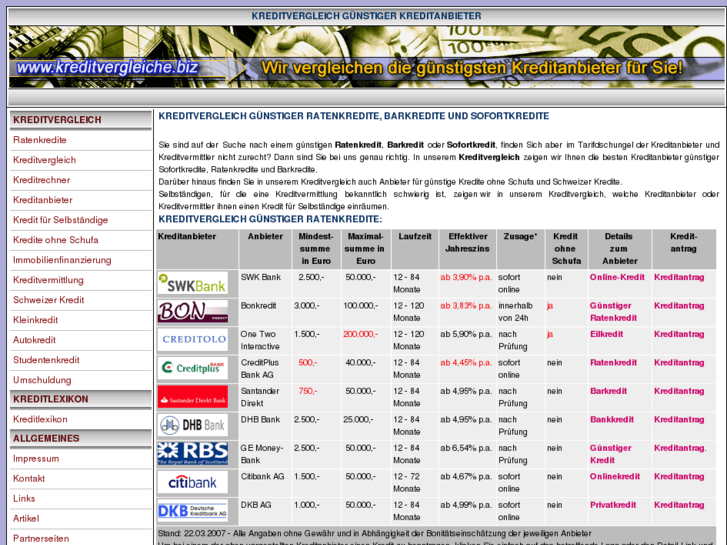This screenshot has height=545, width=727.
Task: Click the red '500,-' minimum sum
Action: [308, 363]
